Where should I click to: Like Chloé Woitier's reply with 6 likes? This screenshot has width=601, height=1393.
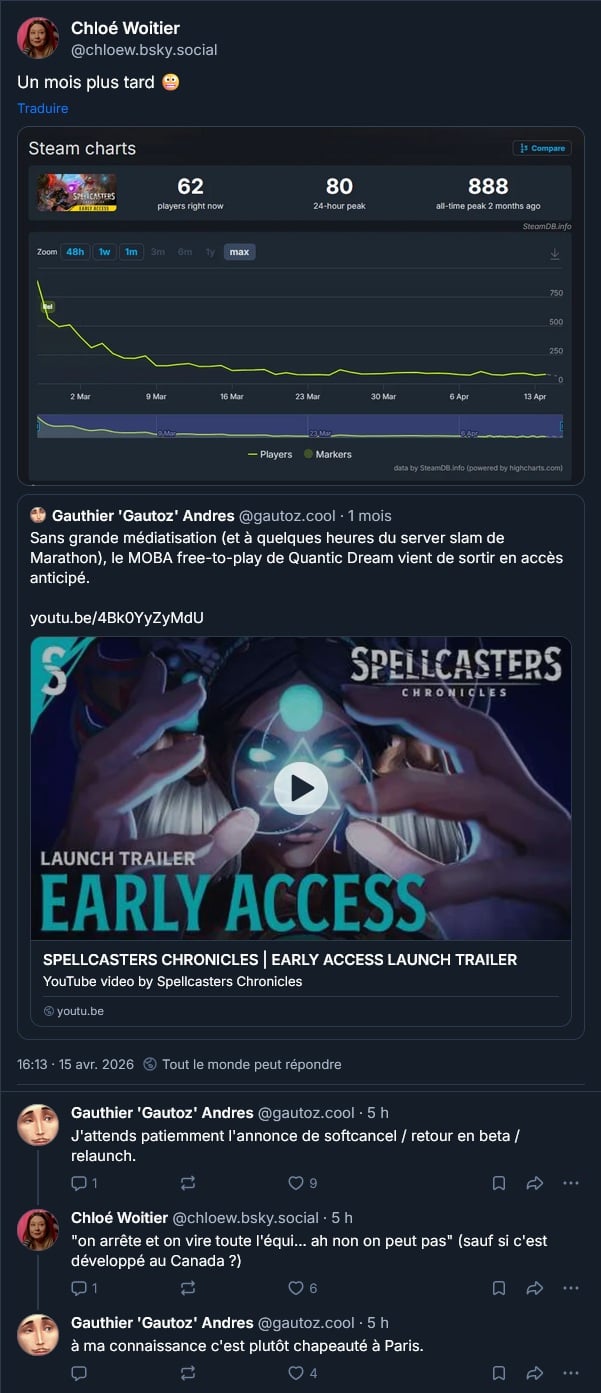(x=302, y=1288)
